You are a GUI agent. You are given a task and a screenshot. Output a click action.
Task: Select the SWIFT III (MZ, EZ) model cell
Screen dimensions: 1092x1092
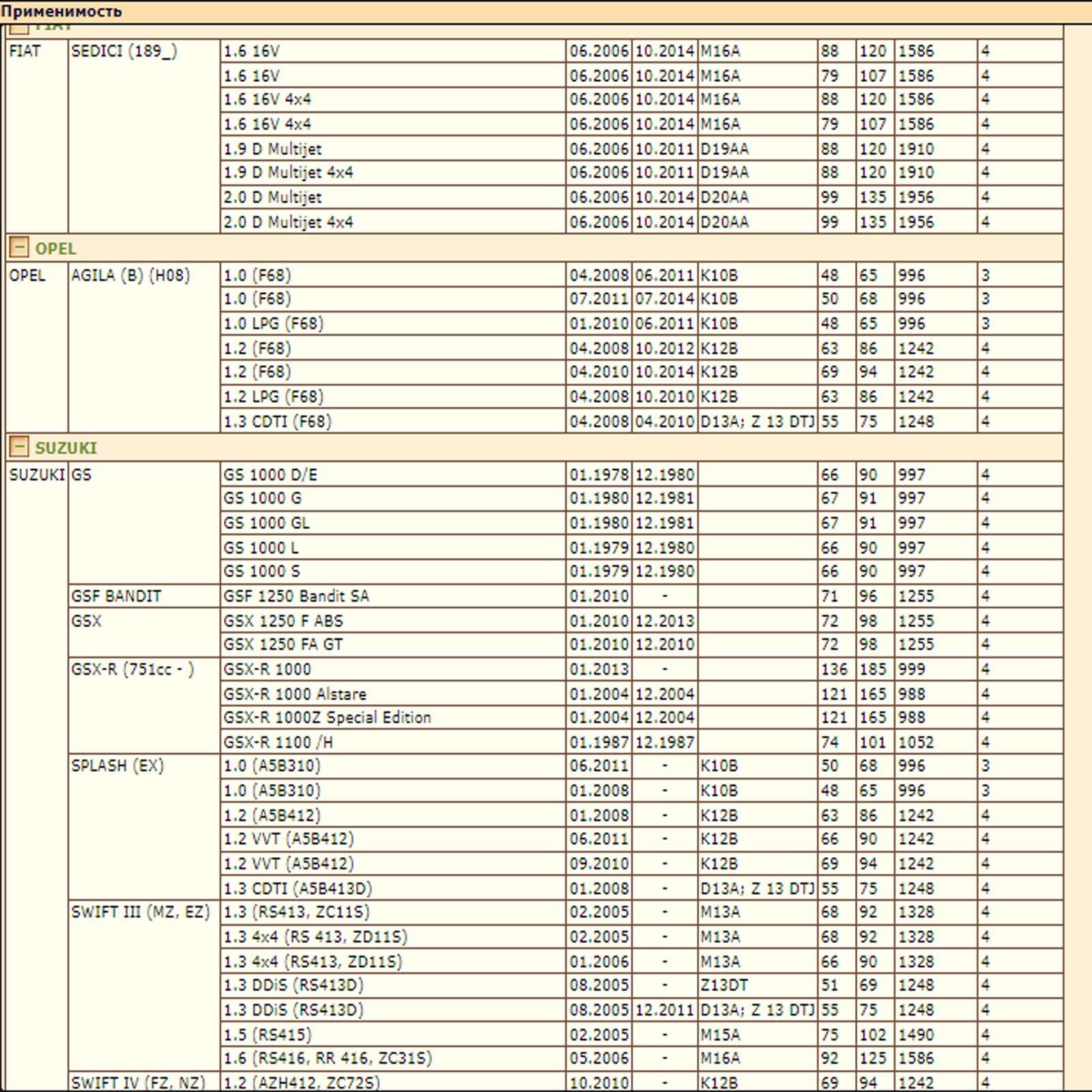tap(140, 913)
